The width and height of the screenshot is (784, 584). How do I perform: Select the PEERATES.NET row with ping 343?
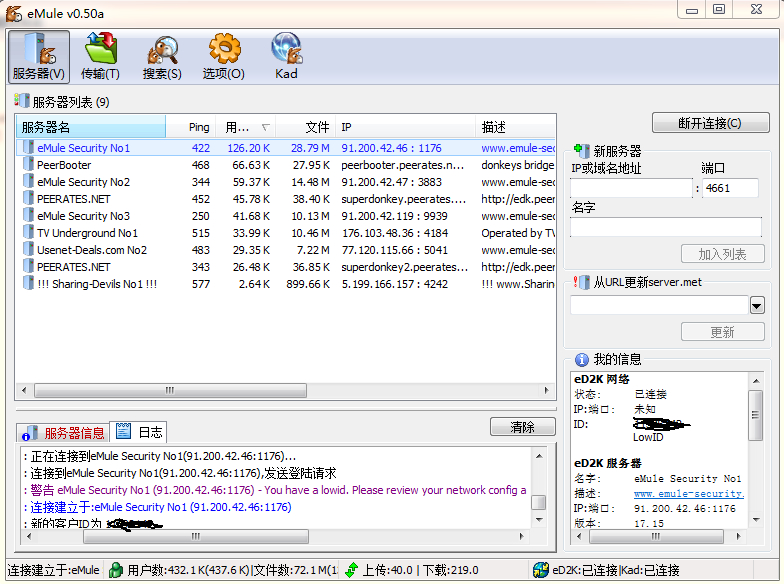point(286,266)
